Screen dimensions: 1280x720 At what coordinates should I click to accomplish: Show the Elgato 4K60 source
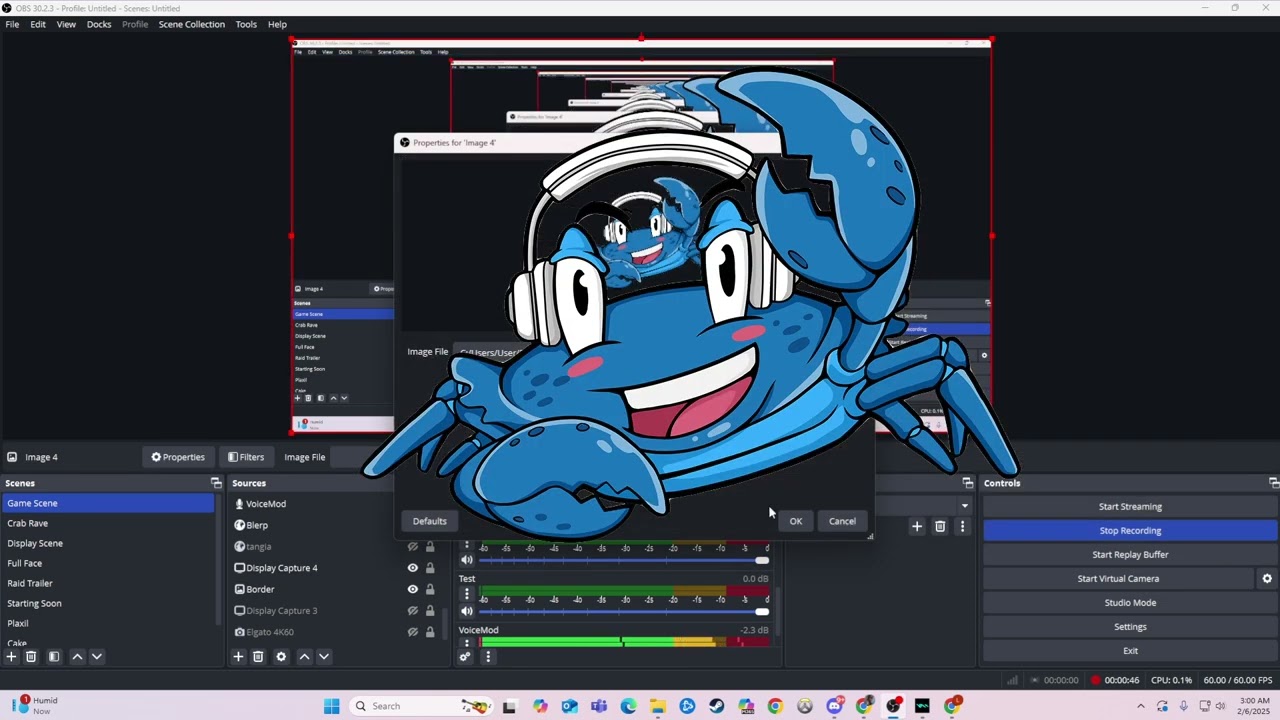(412, 632)
